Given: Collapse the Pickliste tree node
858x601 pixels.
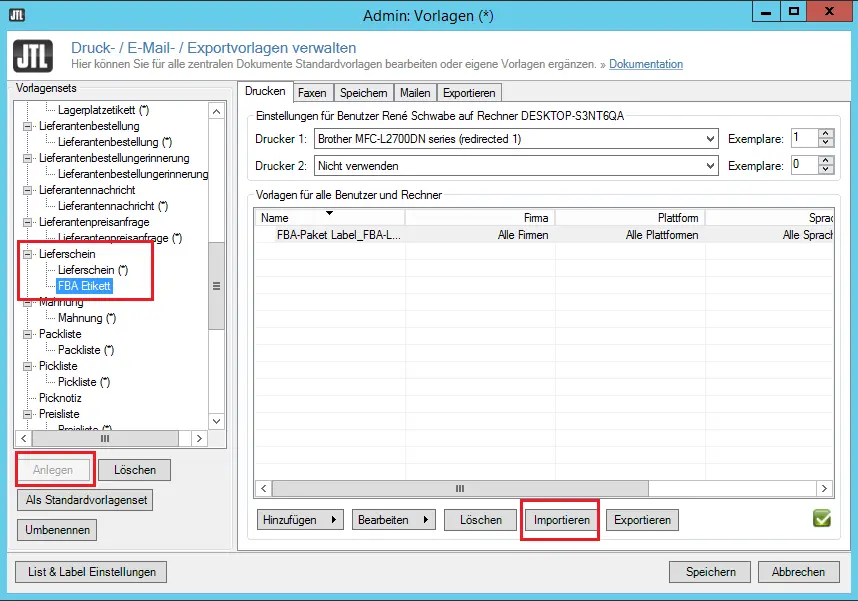Looking at the screenshot, I should click(27, 366).
